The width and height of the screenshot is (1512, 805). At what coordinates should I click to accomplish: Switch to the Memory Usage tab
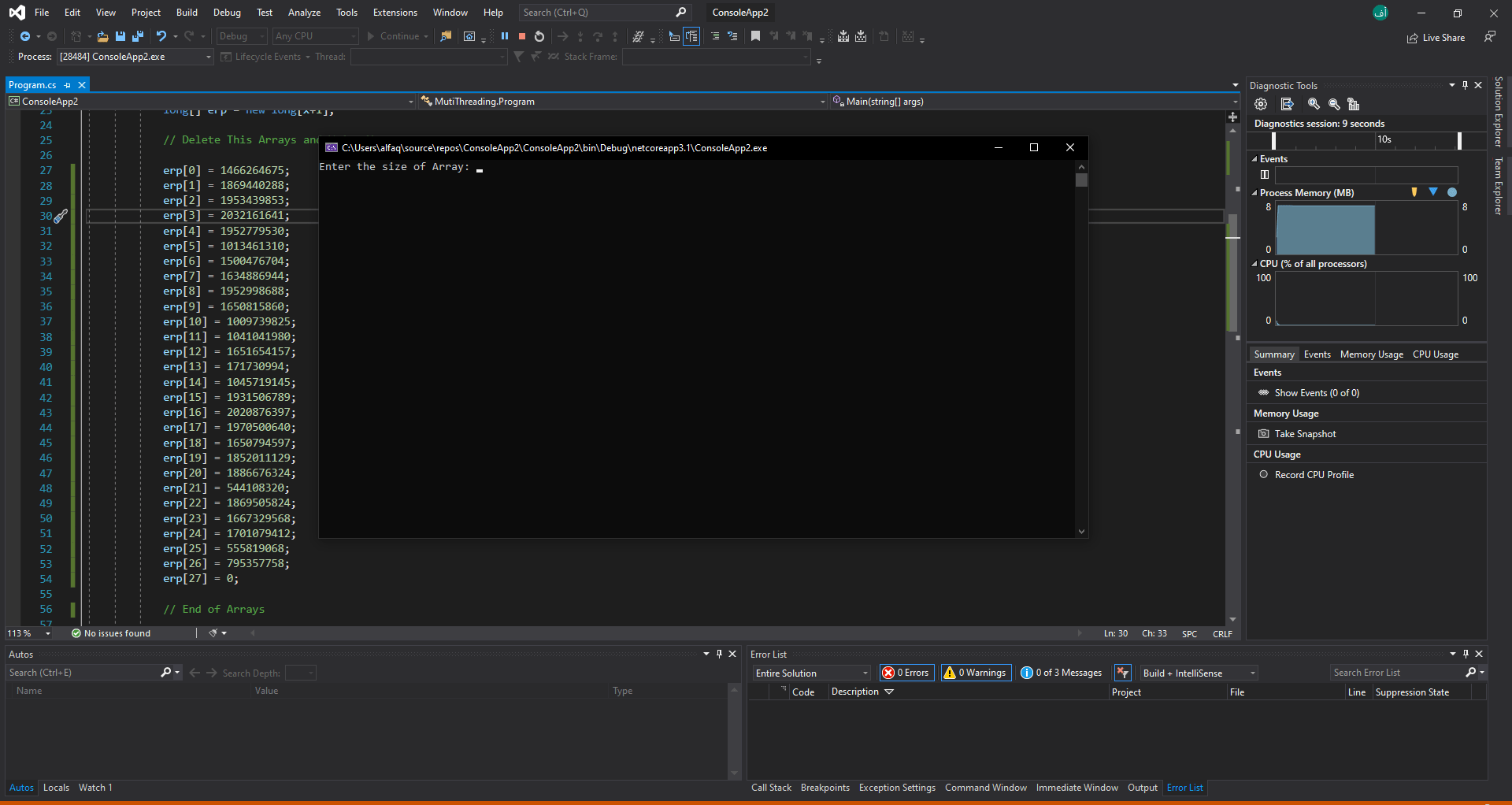(1370, 354)
